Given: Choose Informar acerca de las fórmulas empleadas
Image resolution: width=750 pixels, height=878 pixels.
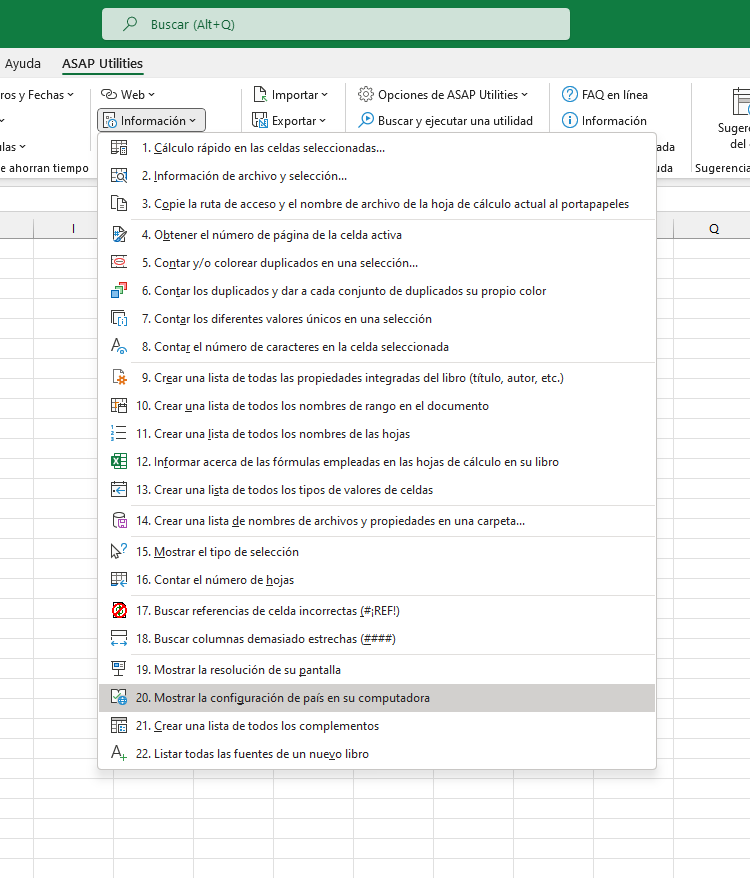Looking at the screenshot, I should [x=376, y=462].
